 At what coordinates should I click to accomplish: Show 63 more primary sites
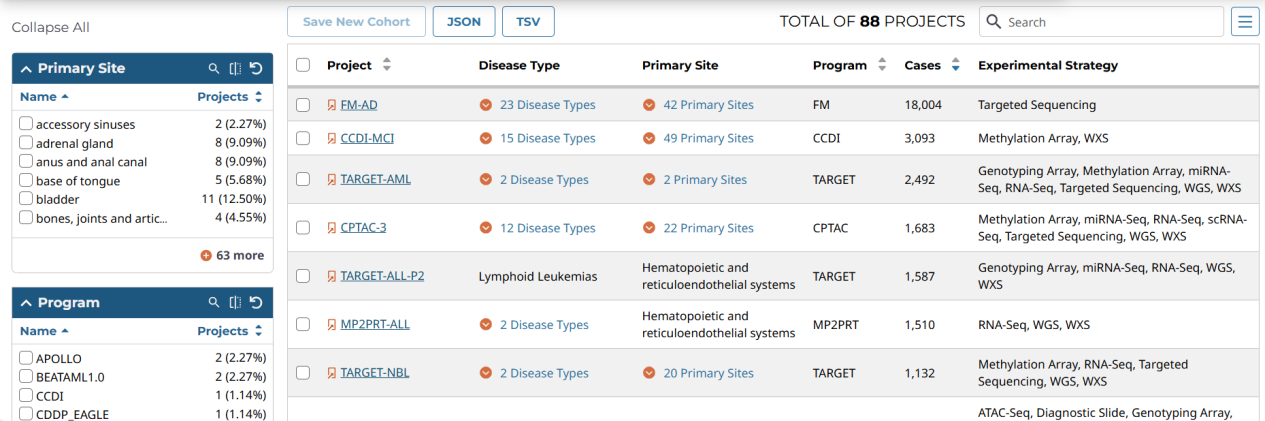click(233, 255)
